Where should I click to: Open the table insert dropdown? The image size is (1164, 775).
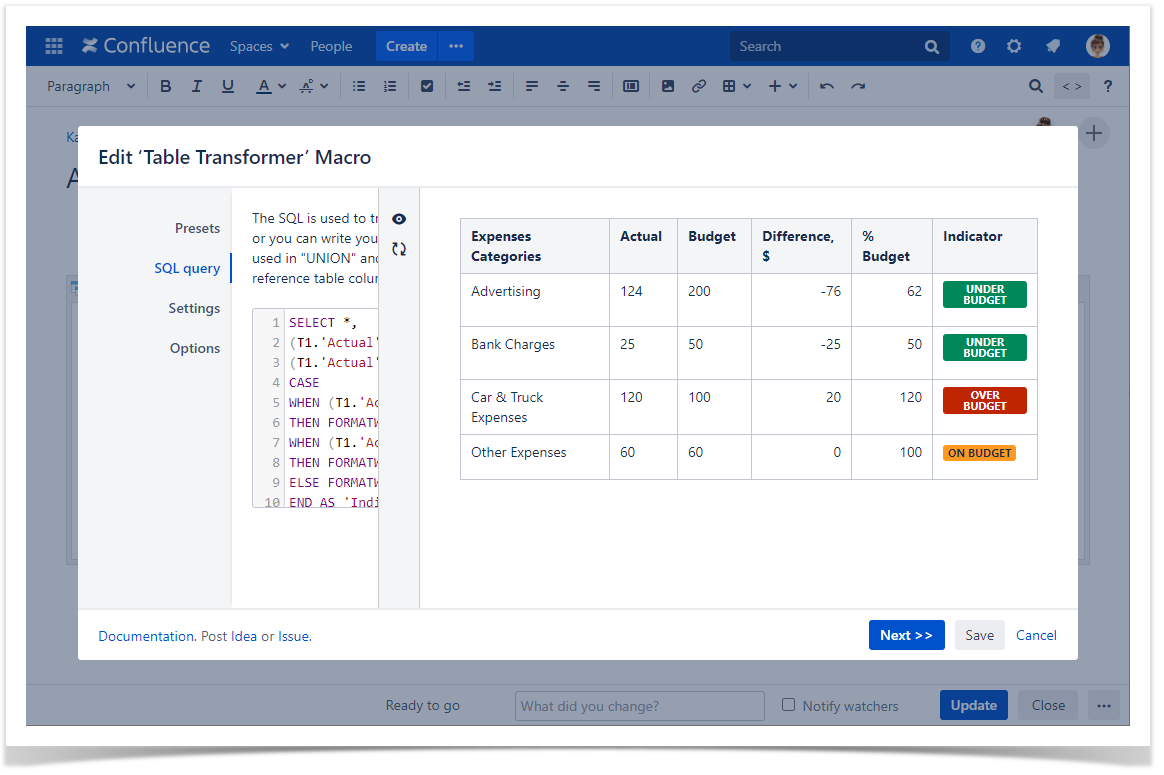point(736,87)
